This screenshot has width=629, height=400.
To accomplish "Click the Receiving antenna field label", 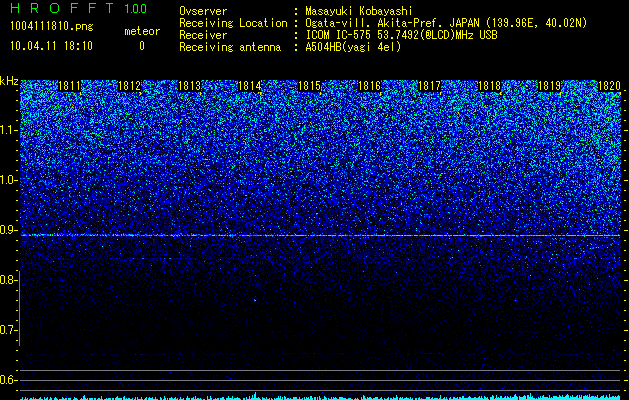I will point(230,47).
